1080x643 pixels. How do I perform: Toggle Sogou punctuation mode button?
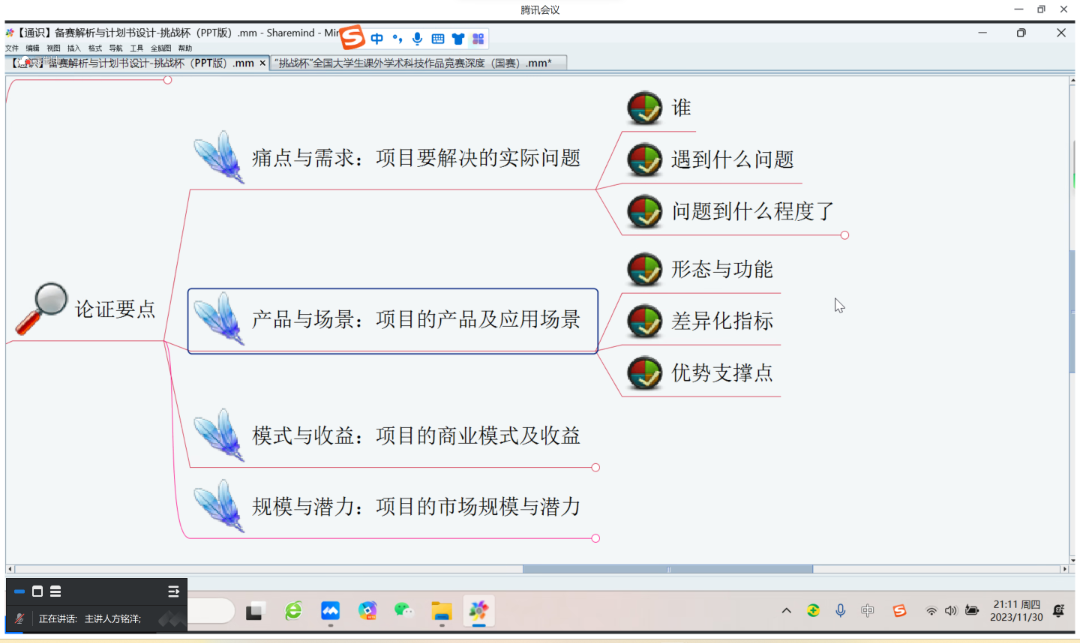click(397, 39)
